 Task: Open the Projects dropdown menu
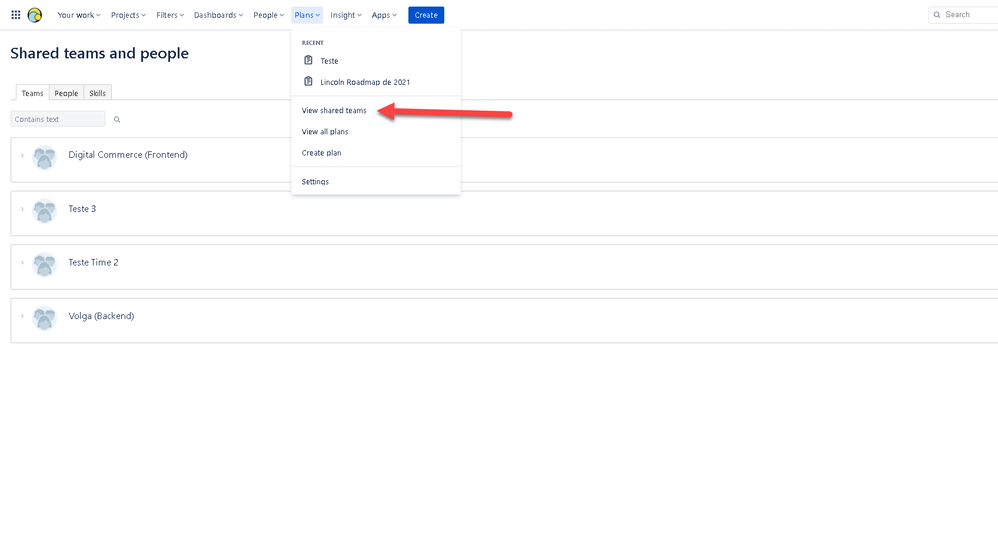(128, 15)
